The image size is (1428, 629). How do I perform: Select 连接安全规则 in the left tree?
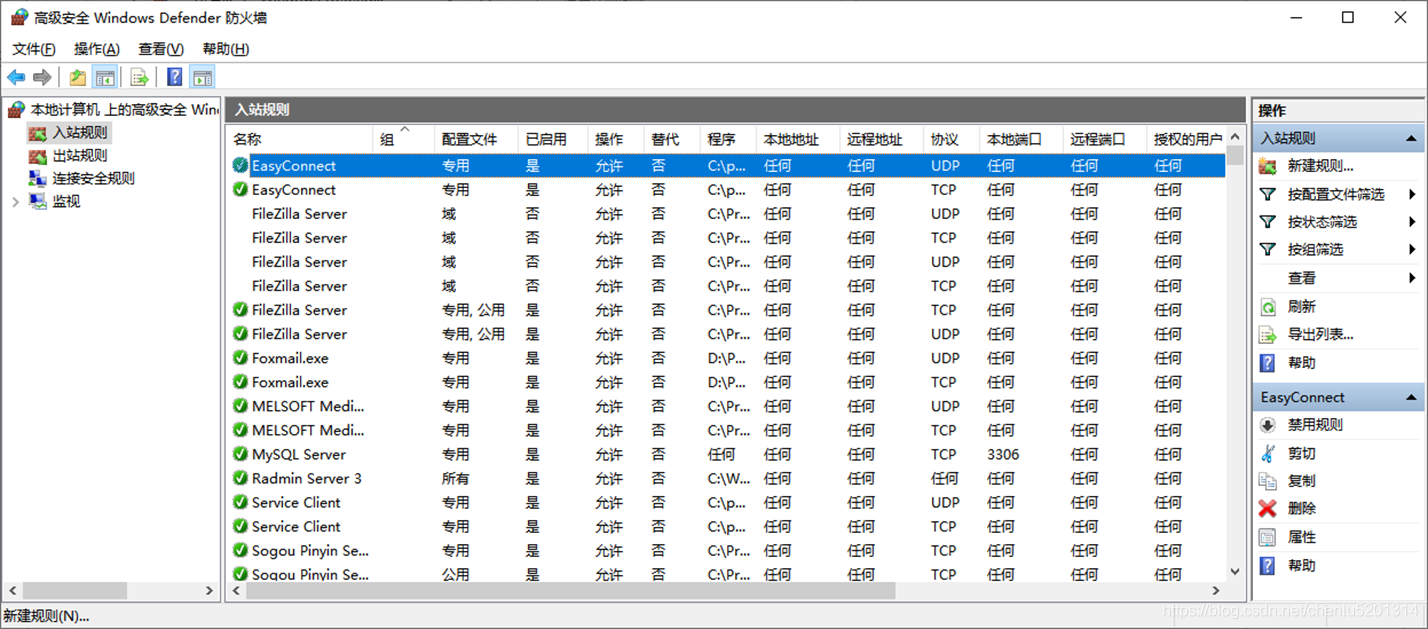click(93, 178)
